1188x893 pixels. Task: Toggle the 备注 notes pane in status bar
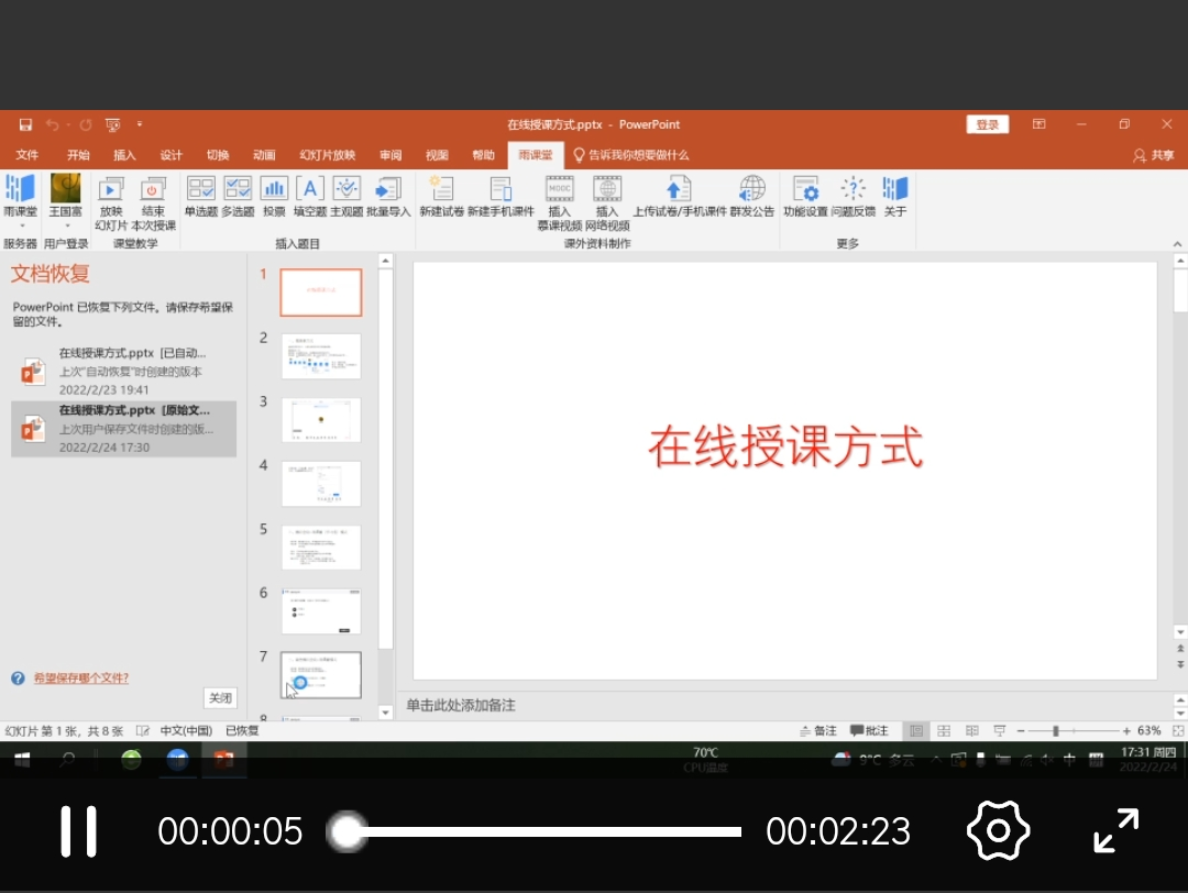[x=818, y=731]
